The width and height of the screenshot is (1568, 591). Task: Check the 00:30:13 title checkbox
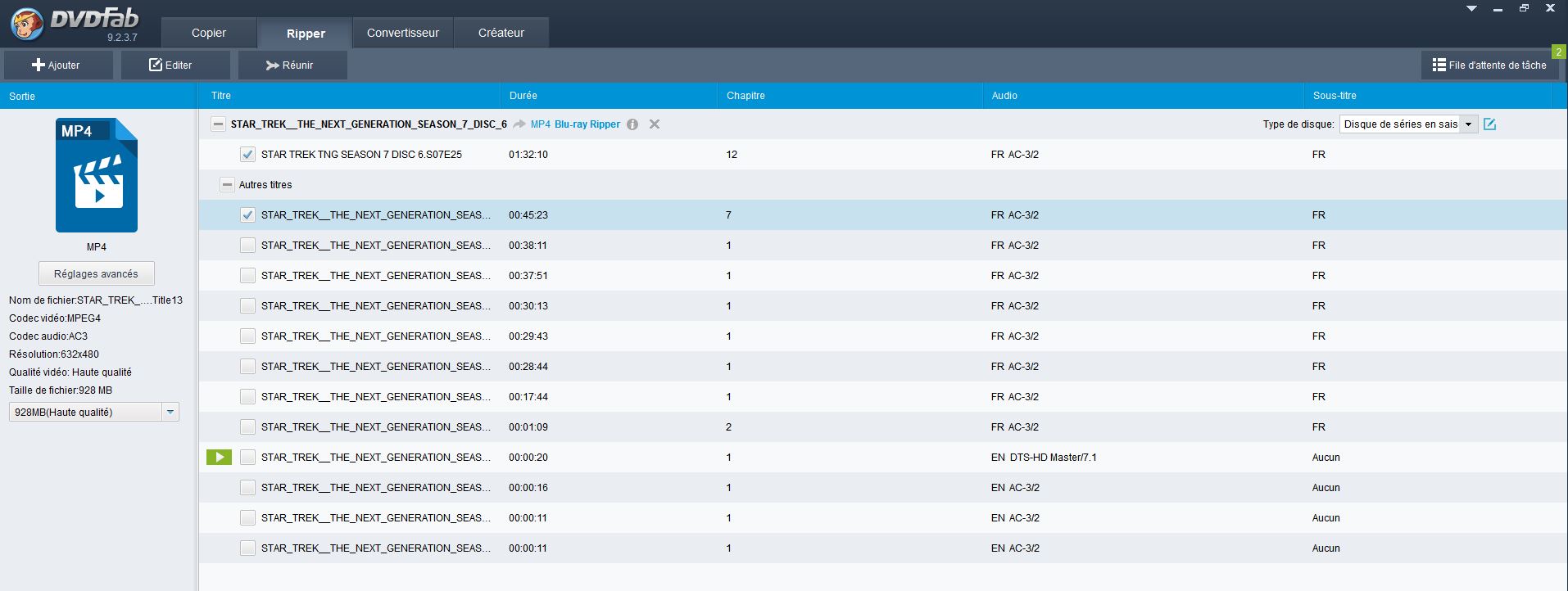click(247, 306)
